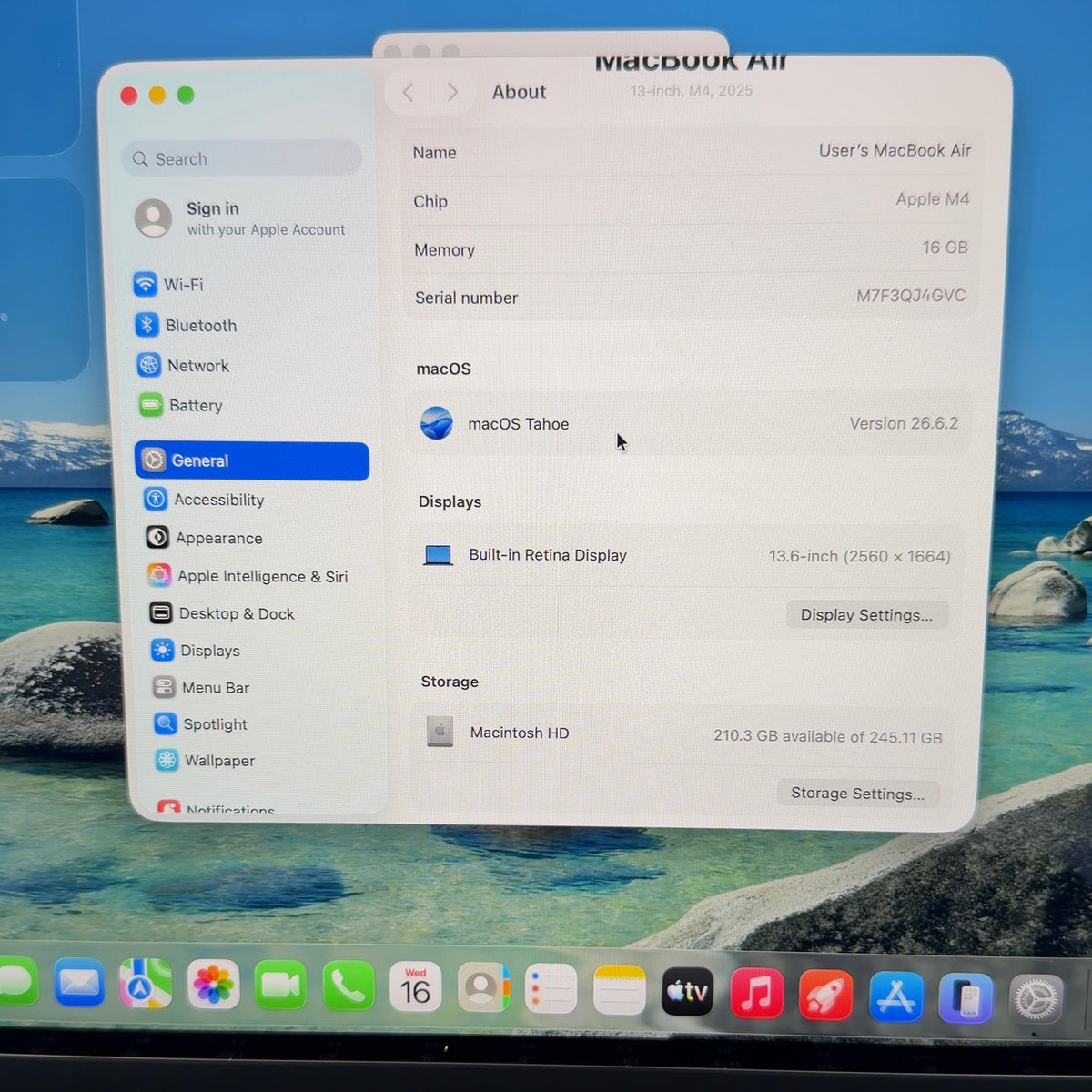The width and height of the screenshot is (1092, 1092).
Task: Click serial number M7F3QJ4GVC
Action: coord(910,295)
